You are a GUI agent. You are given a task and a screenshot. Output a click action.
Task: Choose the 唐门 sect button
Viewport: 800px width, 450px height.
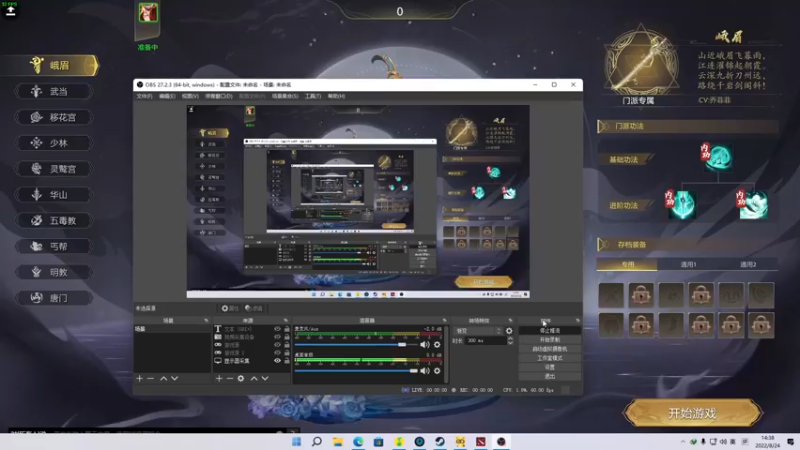(55, 298)
